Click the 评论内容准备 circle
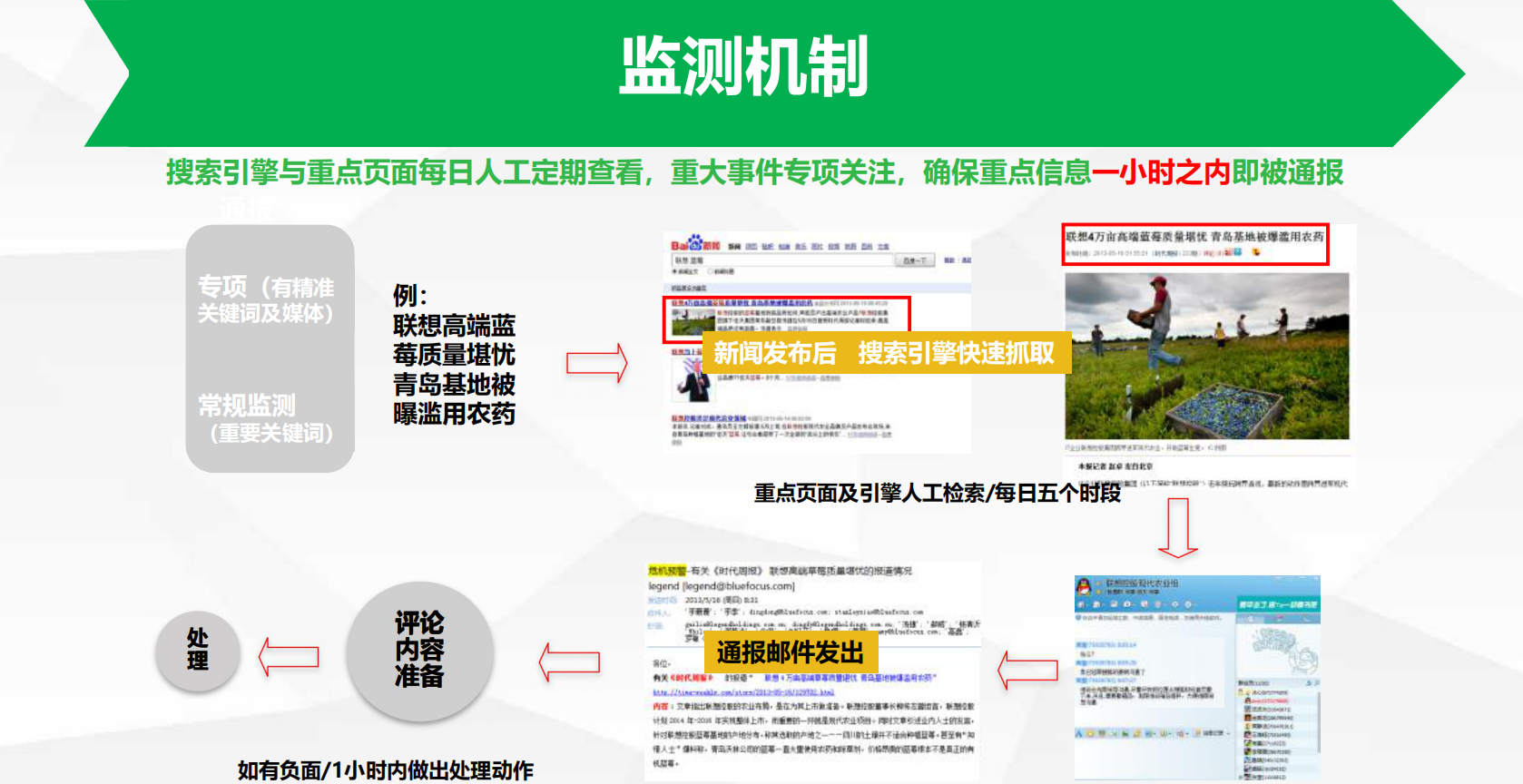Viewport: 1523px width, 784px height. point(419,650)
